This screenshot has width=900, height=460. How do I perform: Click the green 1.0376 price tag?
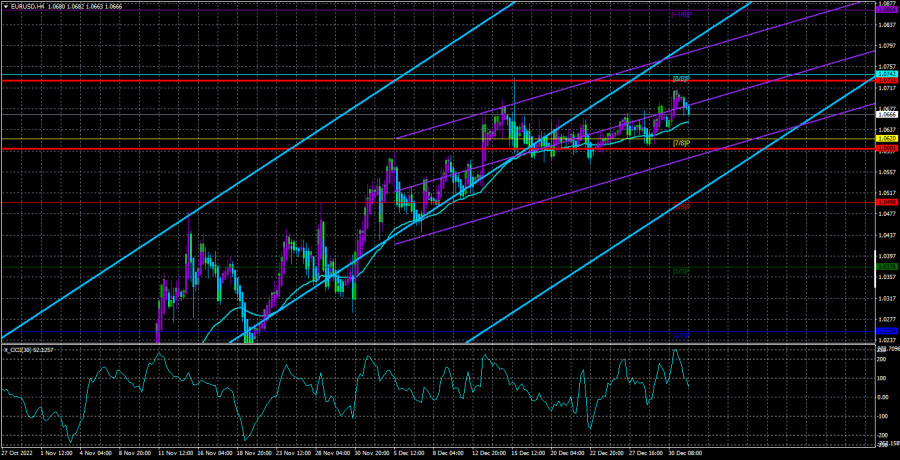point(887,267)
